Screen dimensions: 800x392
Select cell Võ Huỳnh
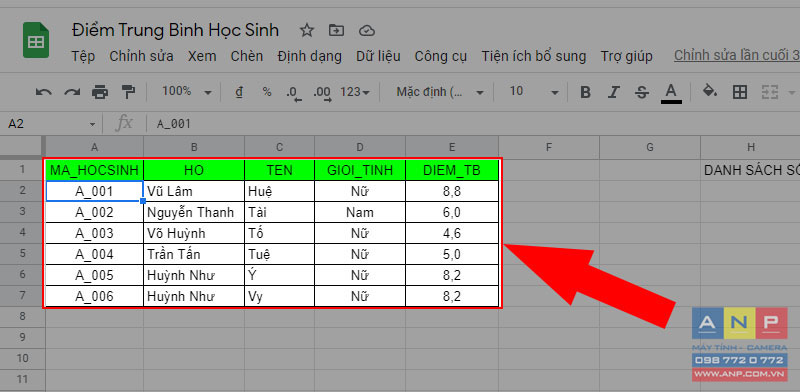tap(194, 233)
